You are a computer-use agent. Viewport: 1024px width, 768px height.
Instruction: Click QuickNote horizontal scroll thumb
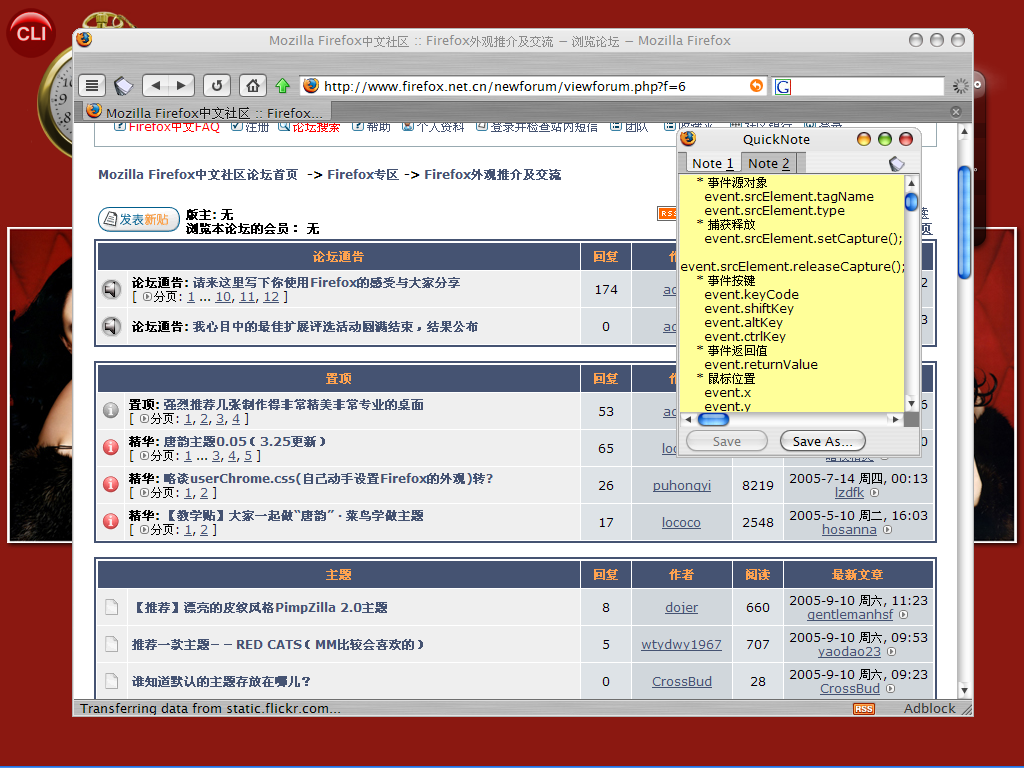(713, 419)
